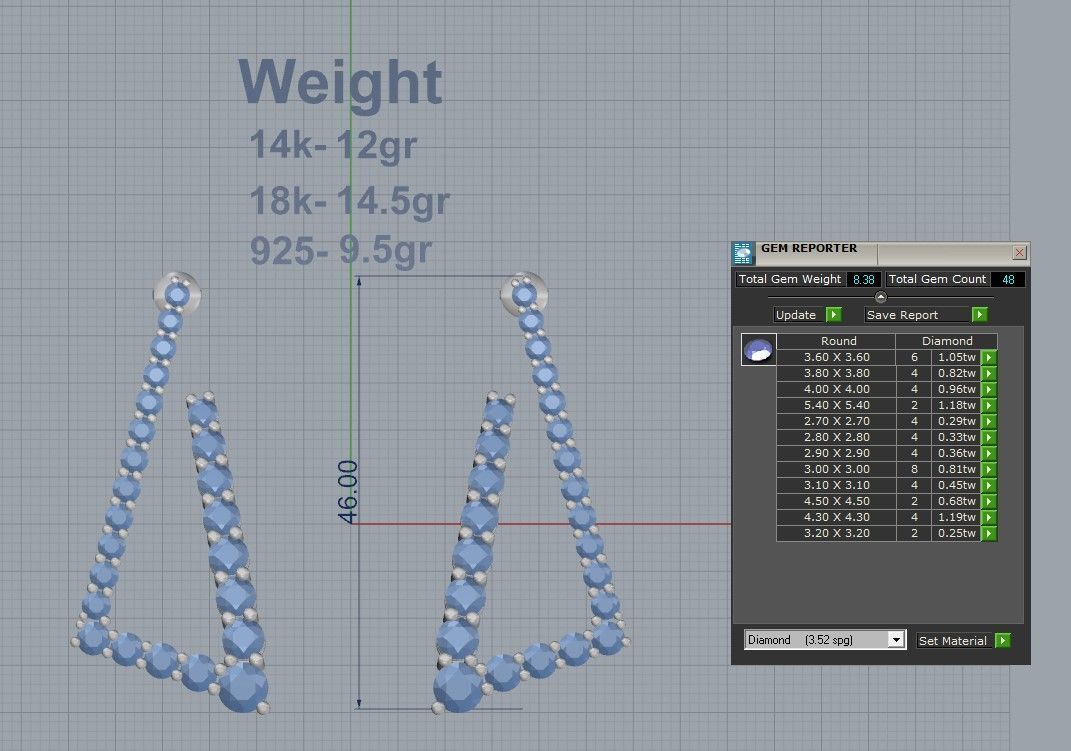Close the Gem Reporter panel

pyautogui.click(x=1019, y=253)
